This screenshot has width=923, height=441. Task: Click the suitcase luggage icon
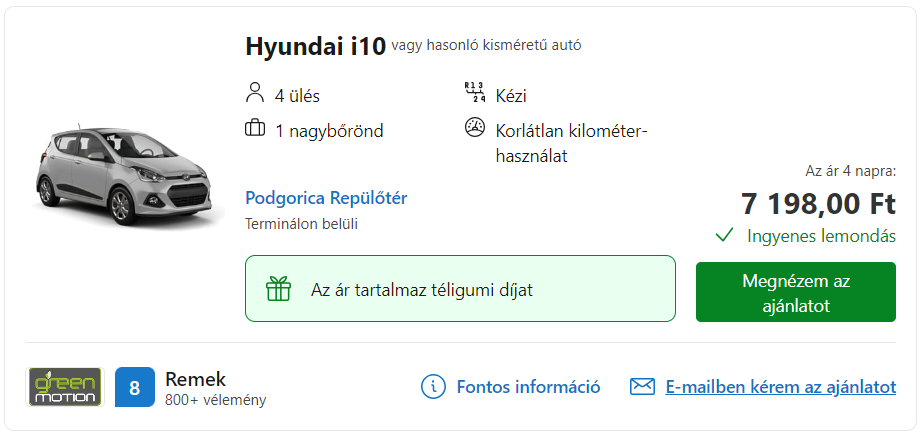255,128
